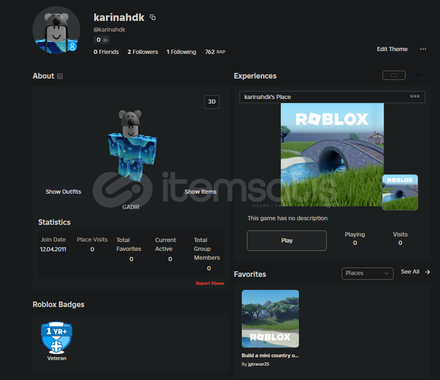Copy username icon next to karinahdk
The width and height of the screenshot is (440, 380).
(153, 17)
